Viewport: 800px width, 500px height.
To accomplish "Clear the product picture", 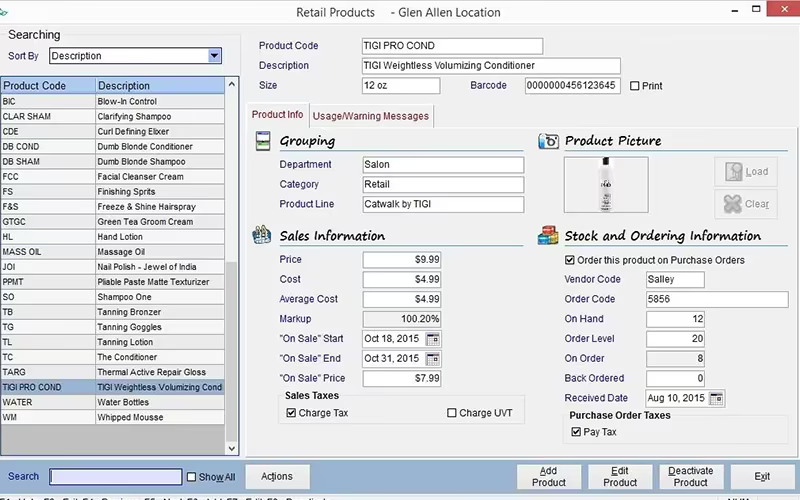I will pos(746,204).
